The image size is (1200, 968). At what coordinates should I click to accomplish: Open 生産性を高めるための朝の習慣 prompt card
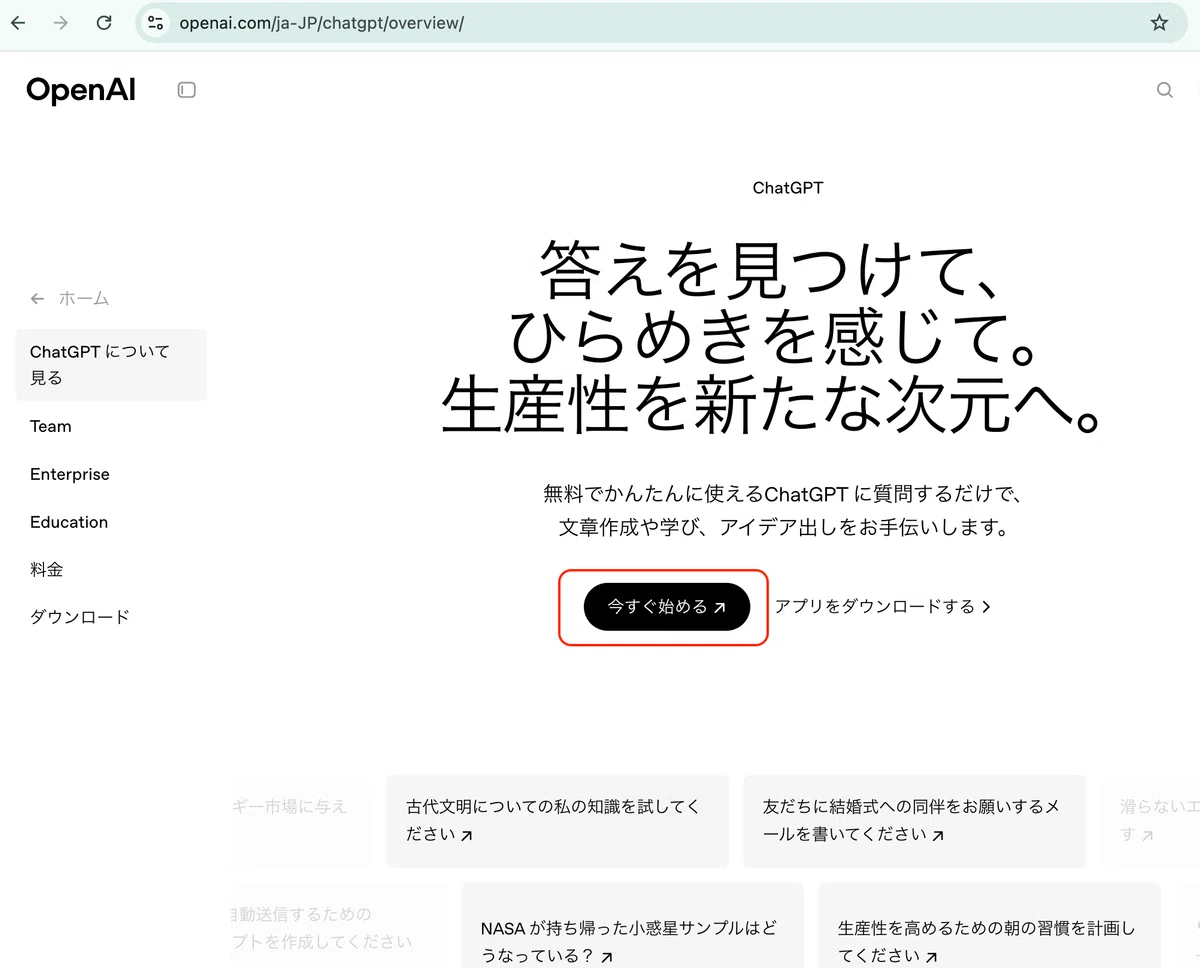click(989, 925)
